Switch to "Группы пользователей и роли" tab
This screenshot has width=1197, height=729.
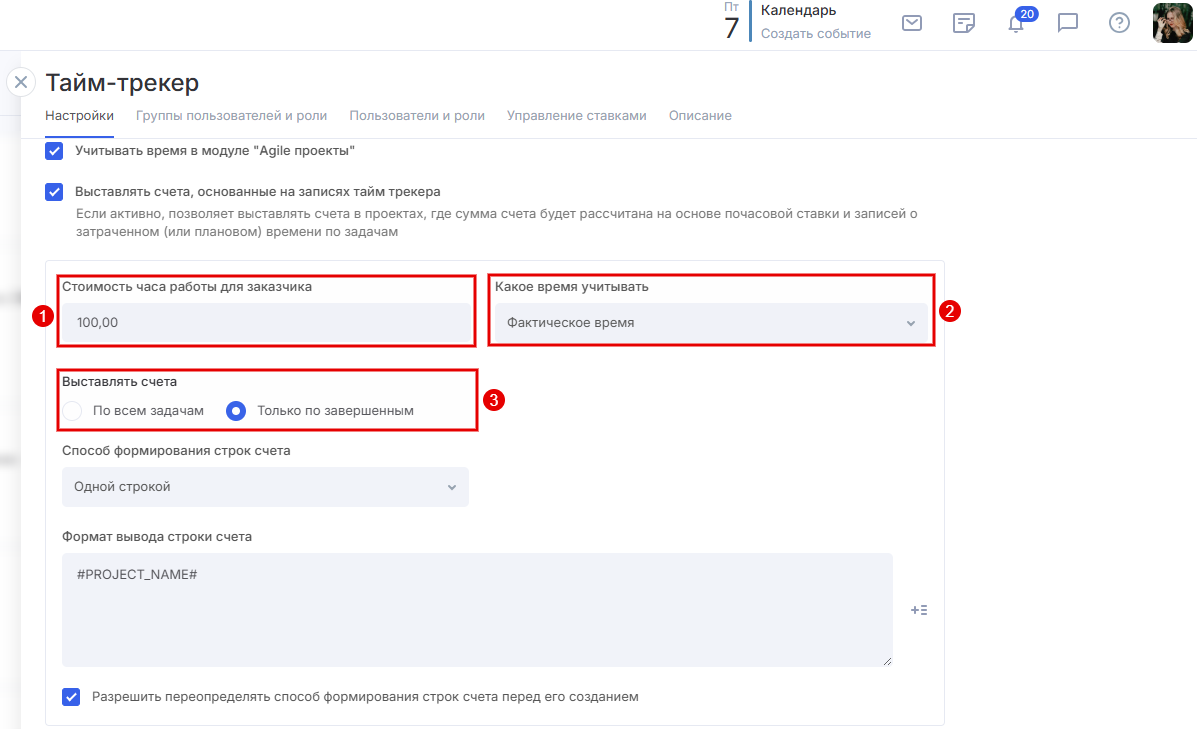coord(231,116)
